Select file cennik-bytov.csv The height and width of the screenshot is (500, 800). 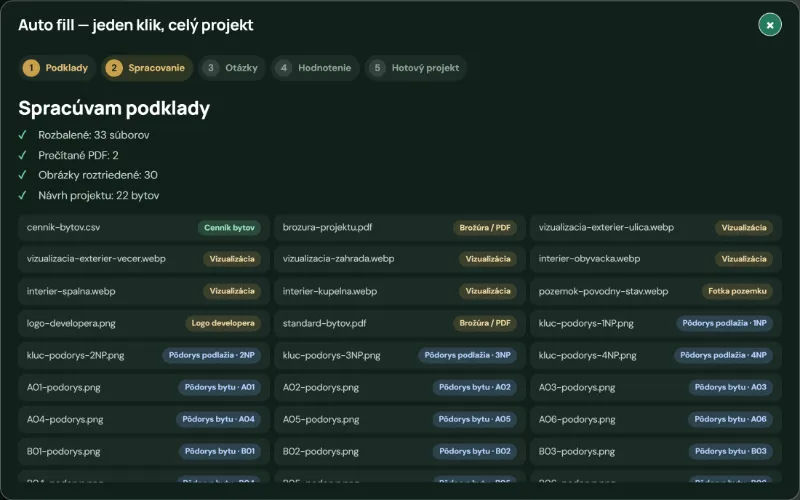[x=144, y=228]
